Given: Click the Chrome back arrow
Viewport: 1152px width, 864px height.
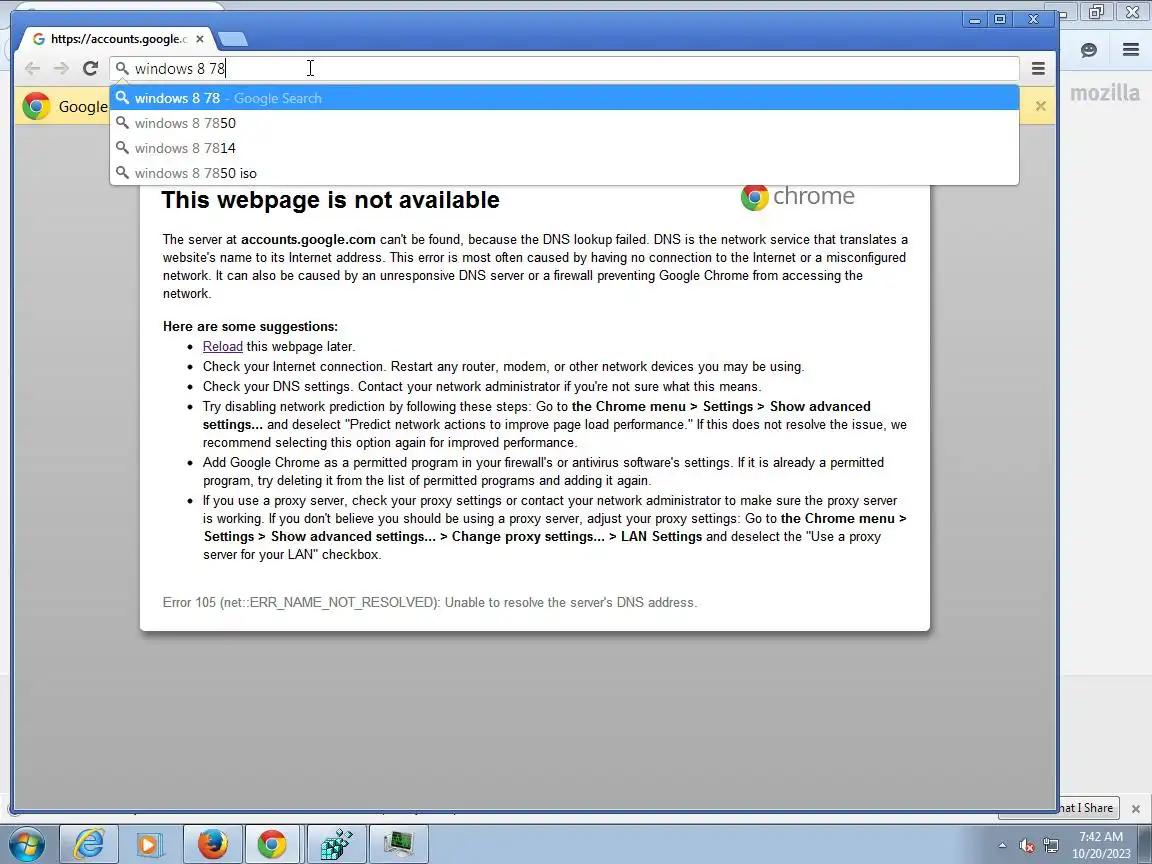Looking at the screenshot, I should coord(32,68).
